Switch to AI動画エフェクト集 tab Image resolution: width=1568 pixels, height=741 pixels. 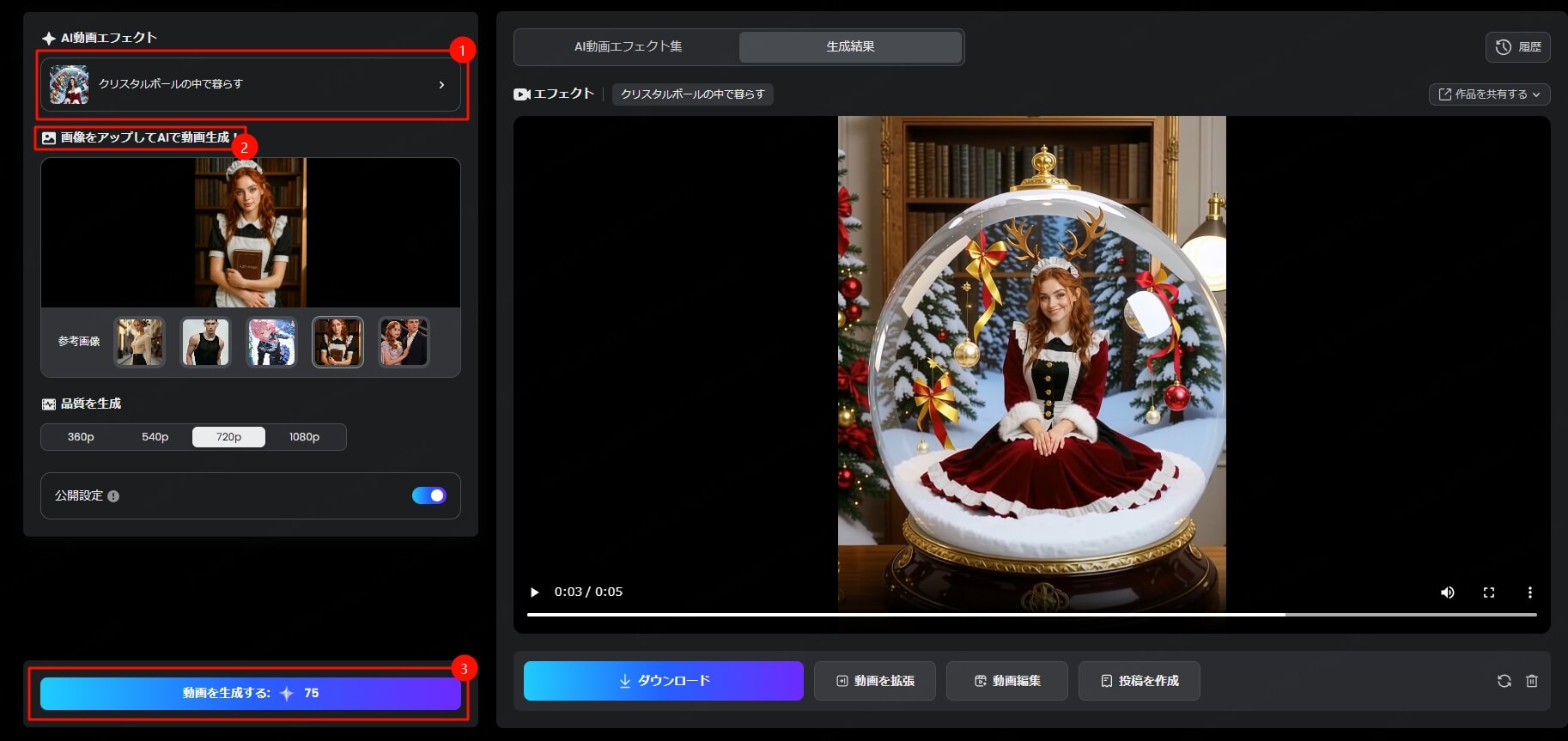[628, 46]
